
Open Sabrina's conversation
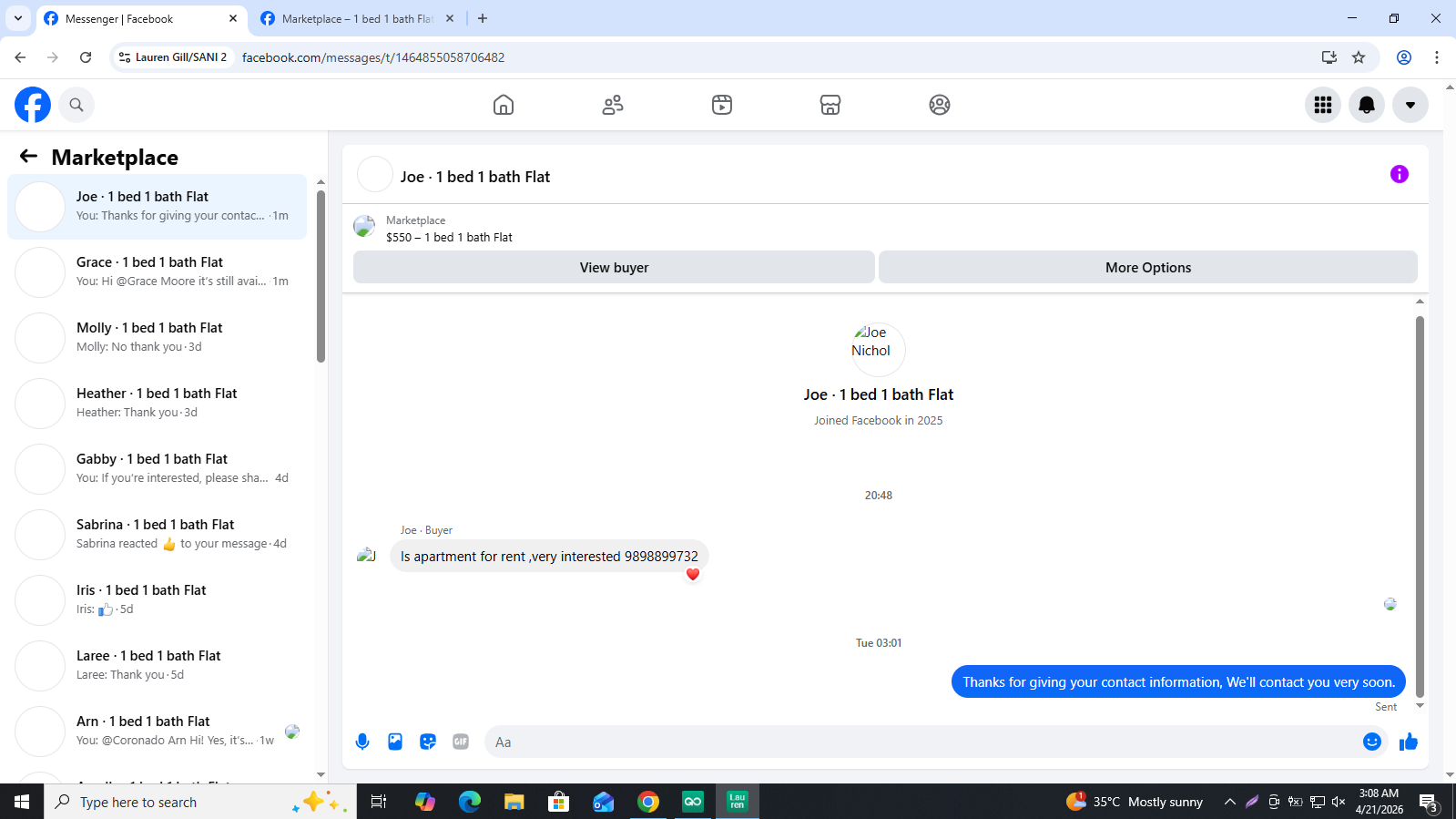tap(157, 535)
